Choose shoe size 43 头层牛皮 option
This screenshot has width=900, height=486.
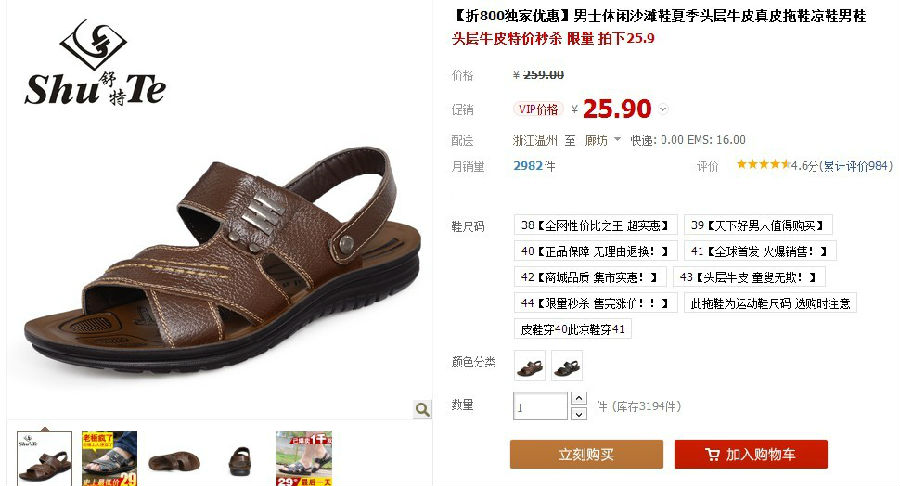[748, 277]
